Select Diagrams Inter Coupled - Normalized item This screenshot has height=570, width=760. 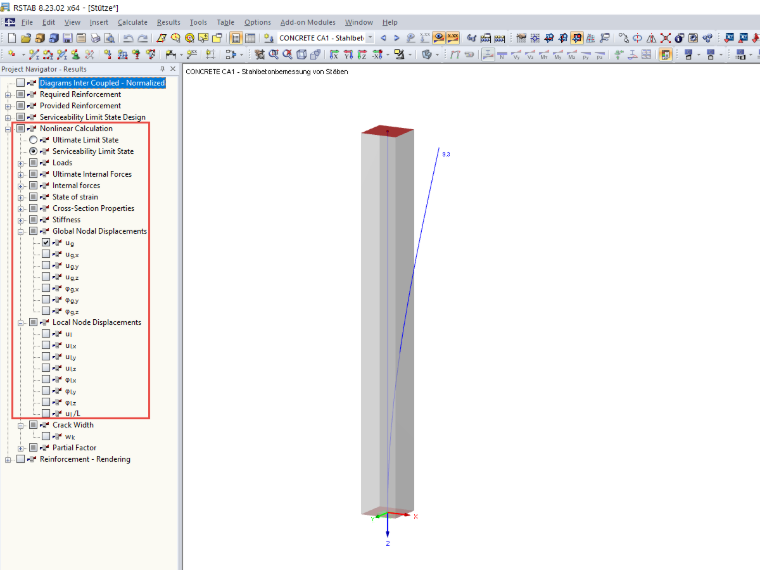[102, 83]
